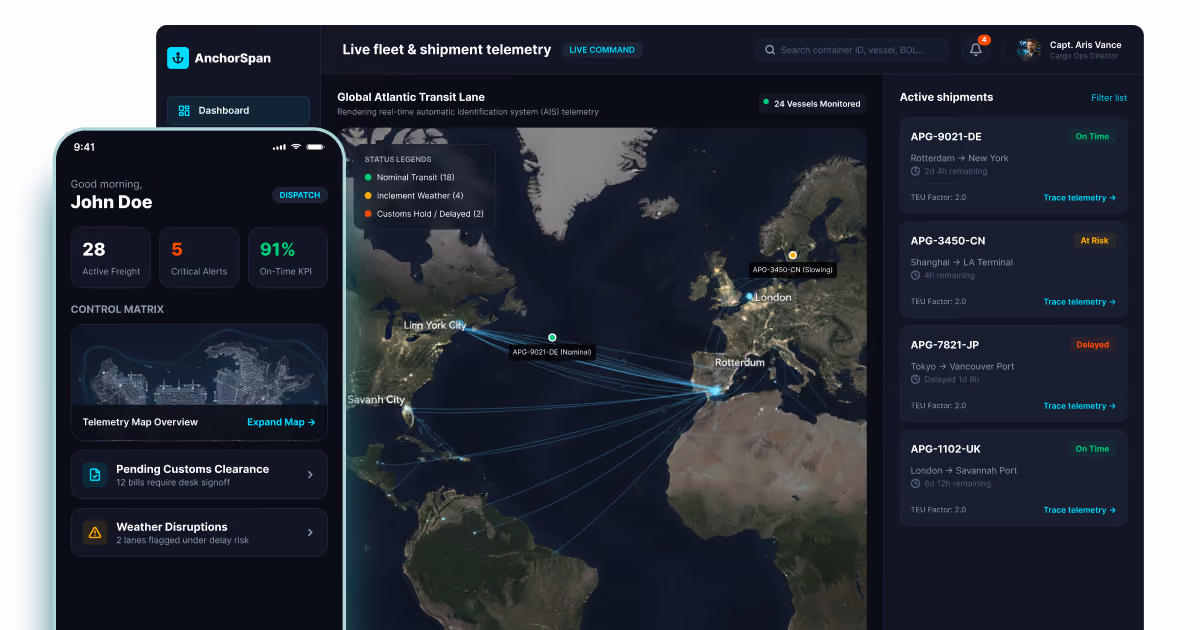Image resolution: width=1200 pixels, height=630 pixels.
Task: Click the On Time badge of APG-9021-DE
Action: point(1092,137)
